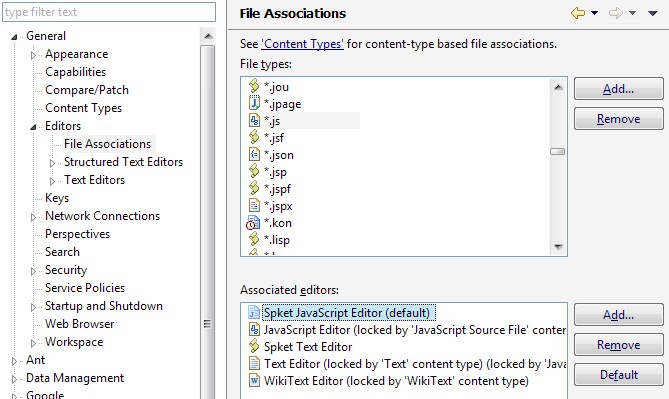Open the Web Browser preference page

[80, 324]
